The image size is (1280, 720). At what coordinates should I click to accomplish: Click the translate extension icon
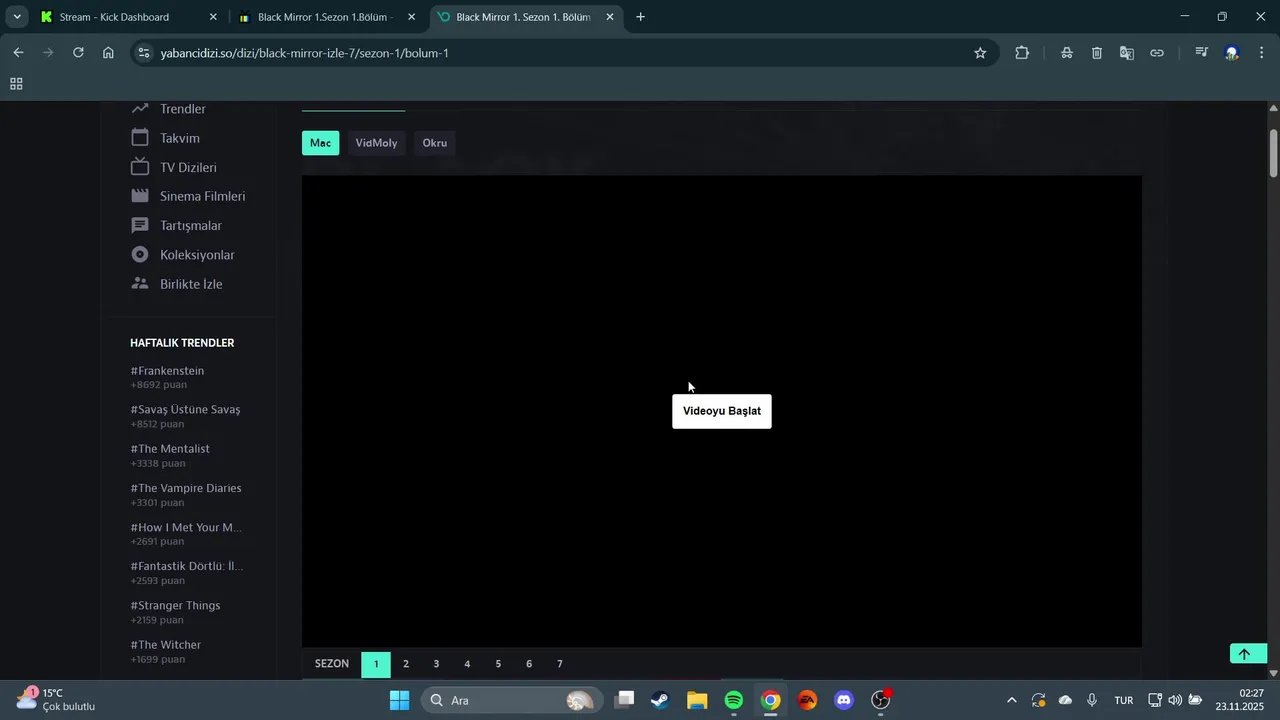(x=1127, y=53)
